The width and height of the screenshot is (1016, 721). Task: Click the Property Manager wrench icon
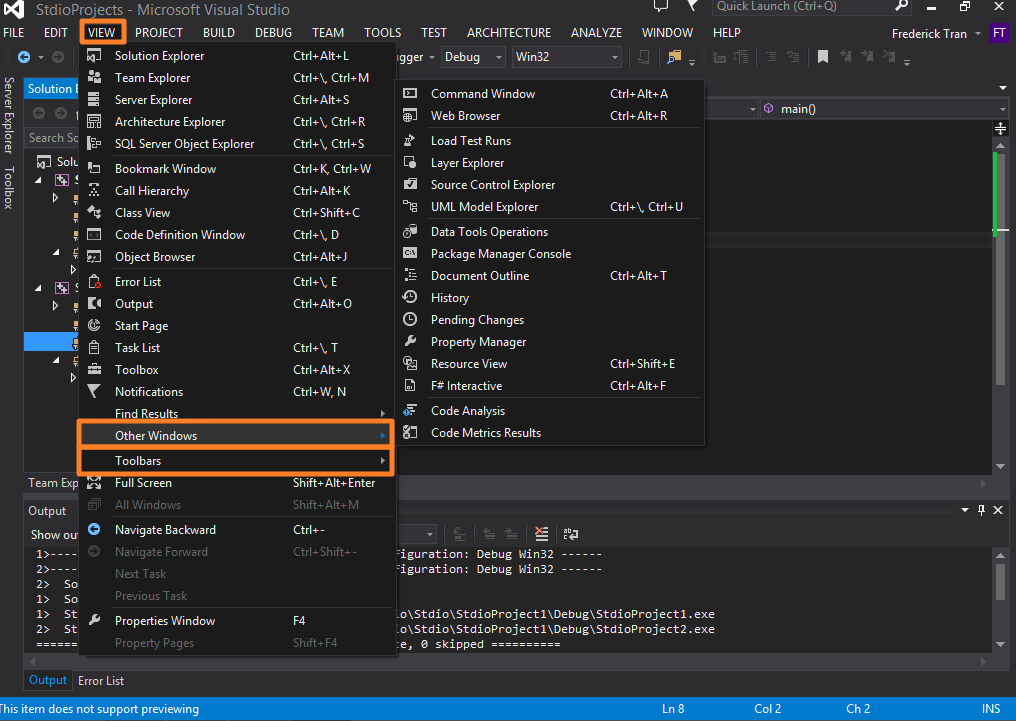410,341
